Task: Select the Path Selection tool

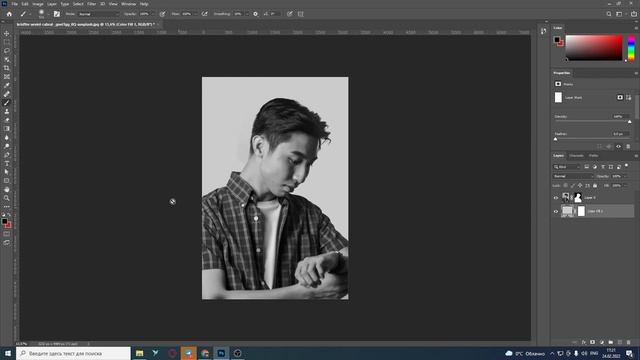Action: point(7,172)
